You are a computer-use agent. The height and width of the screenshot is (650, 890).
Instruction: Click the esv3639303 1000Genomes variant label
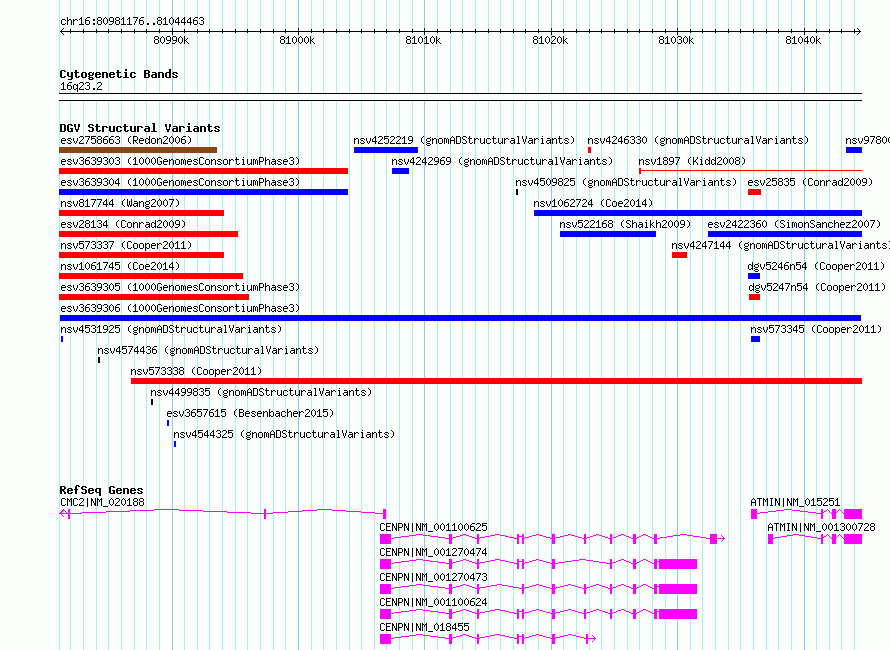180,161
